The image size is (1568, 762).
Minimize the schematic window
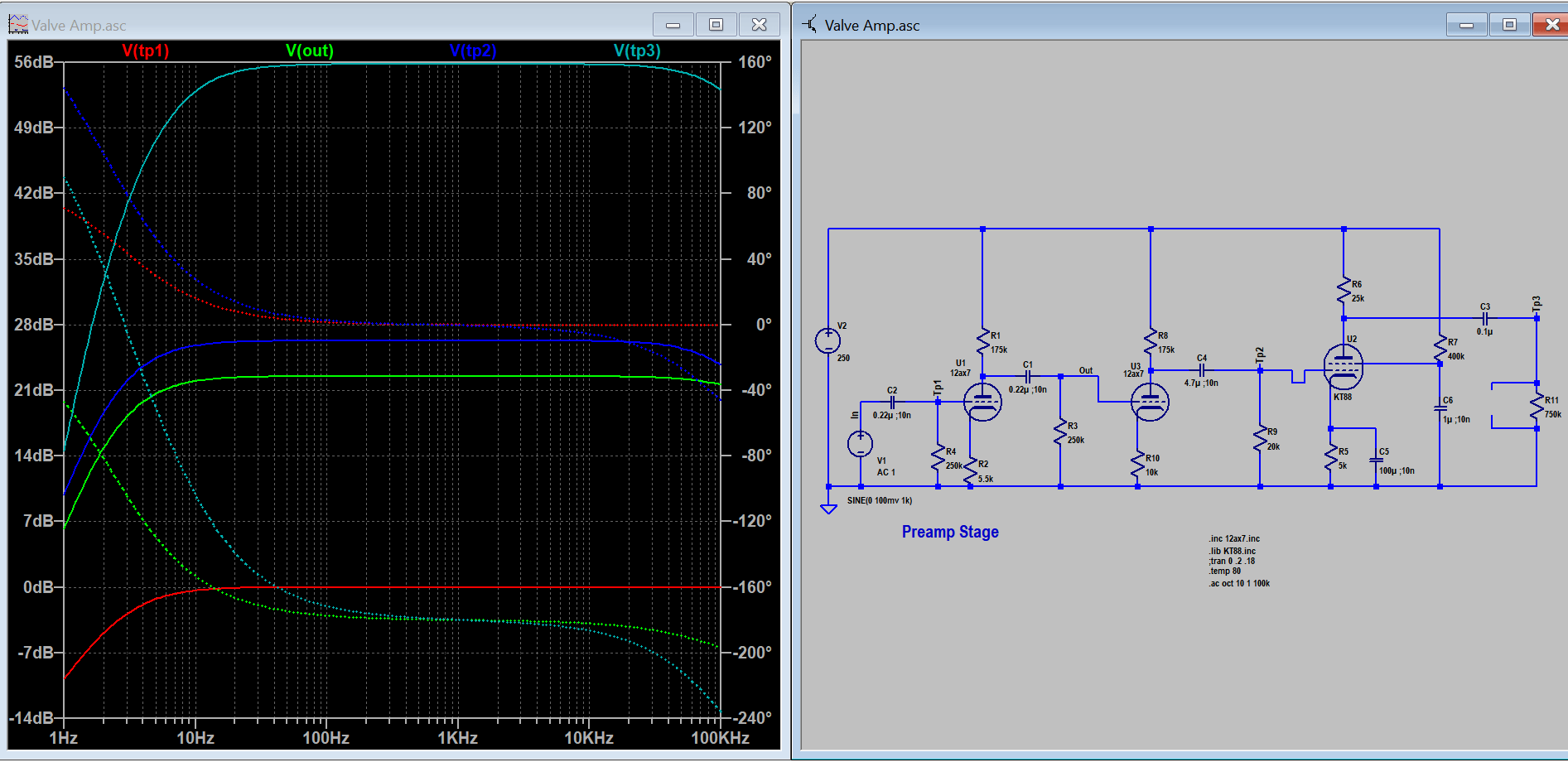coord(1467,25)
